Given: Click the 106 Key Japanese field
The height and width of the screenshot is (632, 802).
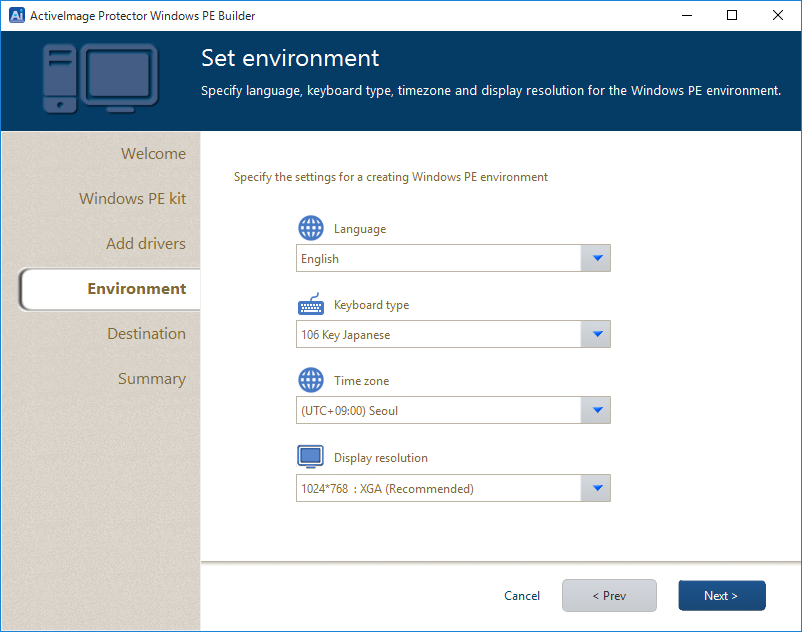Looking at the screenshot, I should coord(439,334).
